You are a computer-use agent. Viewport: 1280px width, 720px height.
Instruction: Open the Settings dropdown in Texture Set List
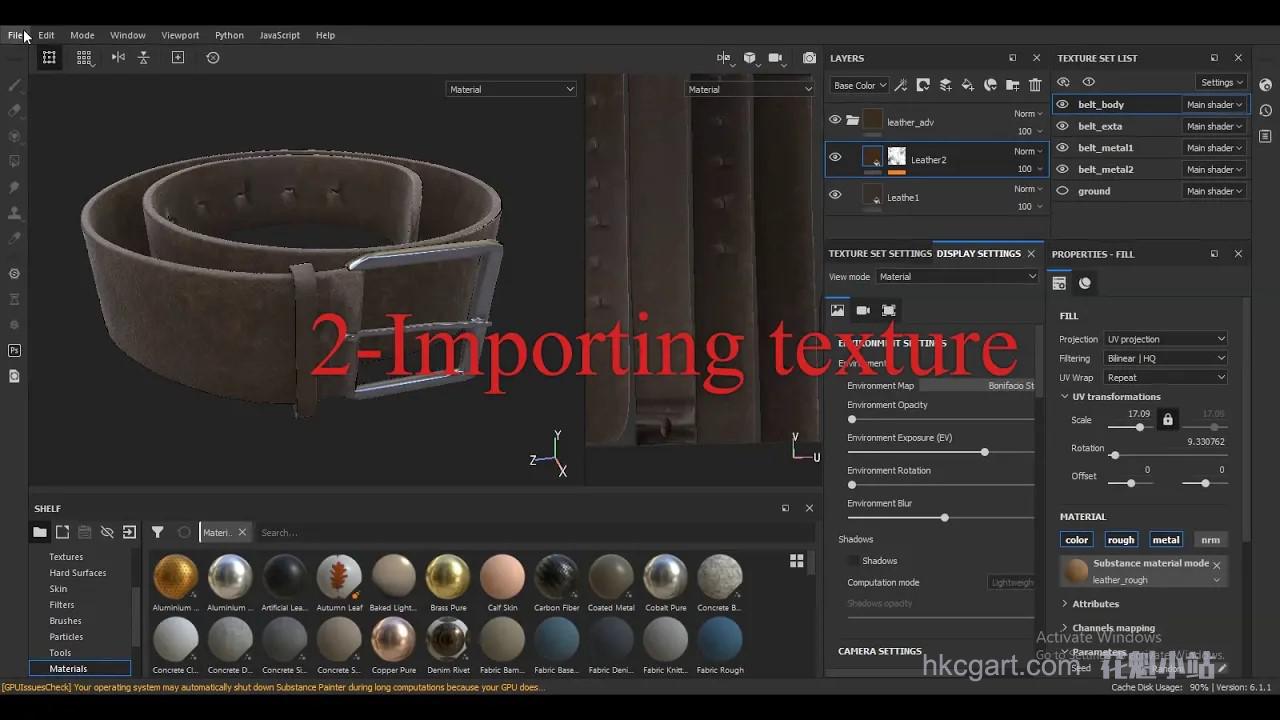1221,82
